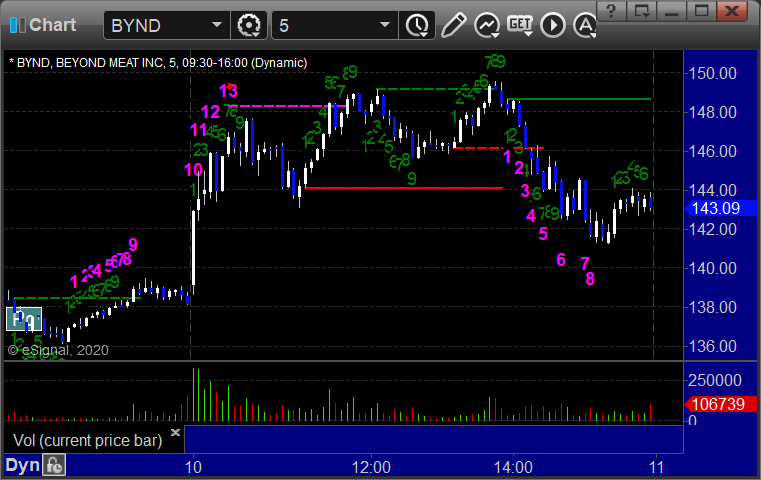The width and height of the screenshot is (761, 480).
Task: Open the studies line-chart icon
Action: click(487, 25)
